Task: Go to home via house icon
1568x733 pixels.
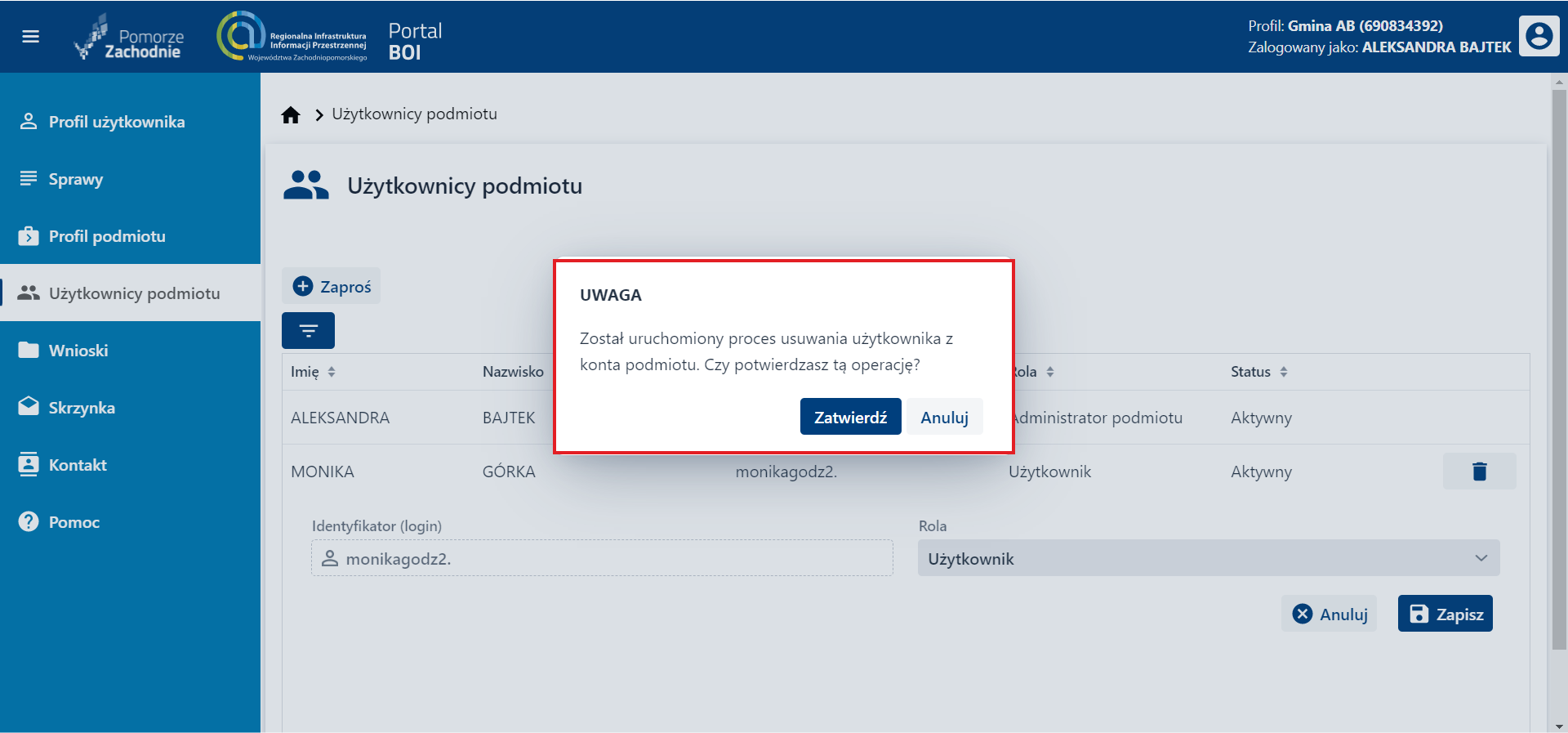Action: click(291, 115)
